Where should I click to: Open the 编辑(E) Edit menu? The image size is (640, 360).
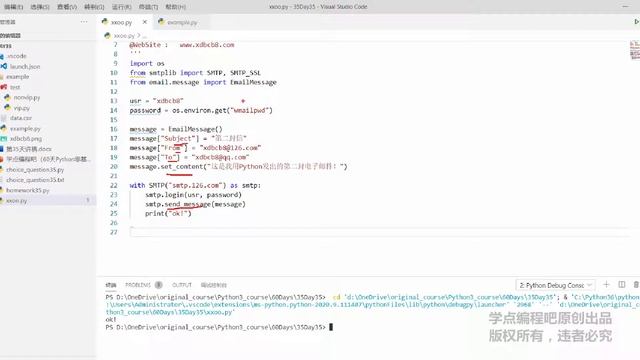pyautogui.click(x=13, y=7)
